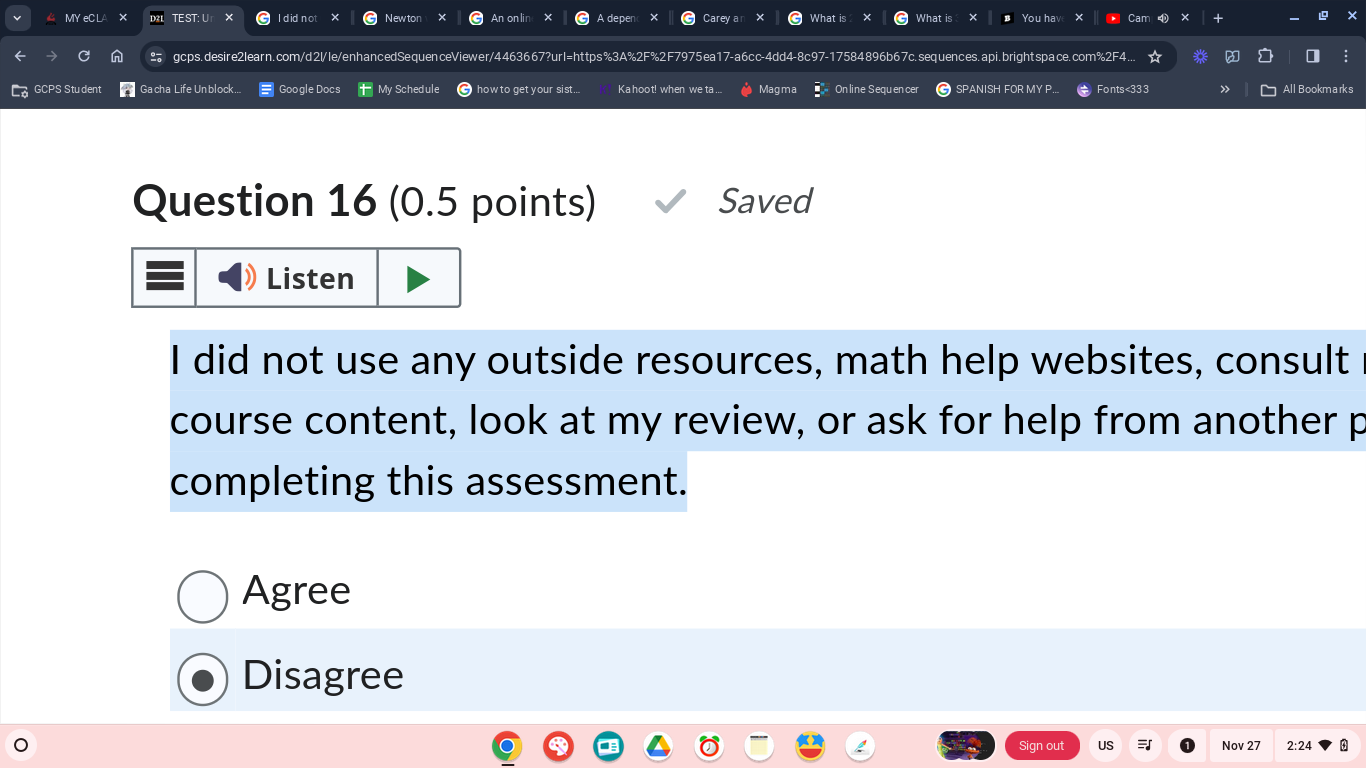Viewport: 1366px width, 768px height.
Task: Go to browser home page
Action: click(x=117, y=57)
